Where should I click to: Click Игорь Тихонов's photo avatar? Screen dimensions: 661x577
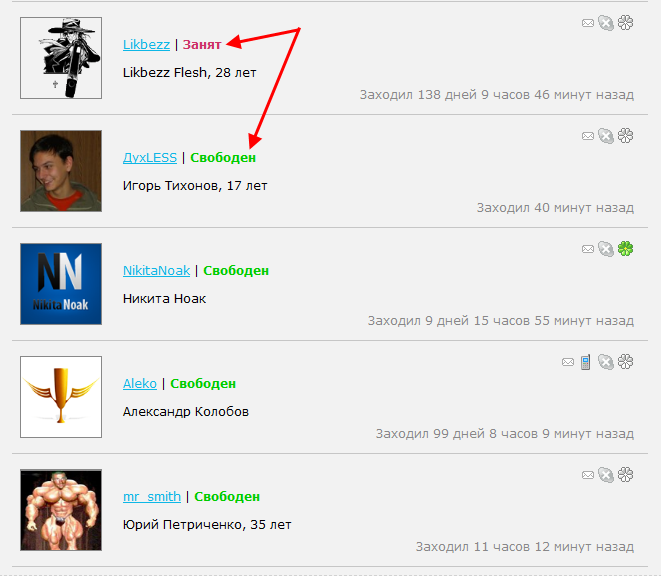[61, 171]
